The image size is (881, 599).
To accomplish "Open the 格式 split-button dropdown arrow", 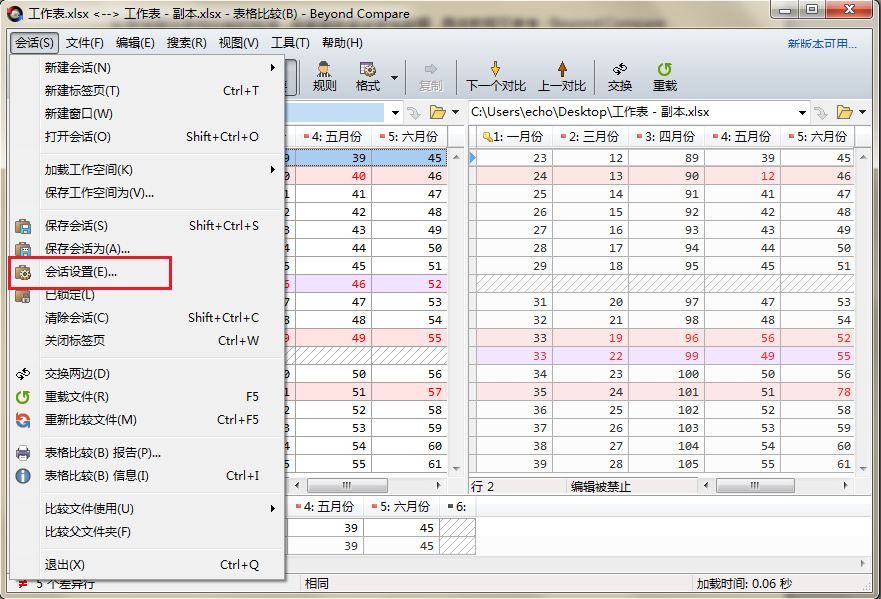I will [395, 76].
